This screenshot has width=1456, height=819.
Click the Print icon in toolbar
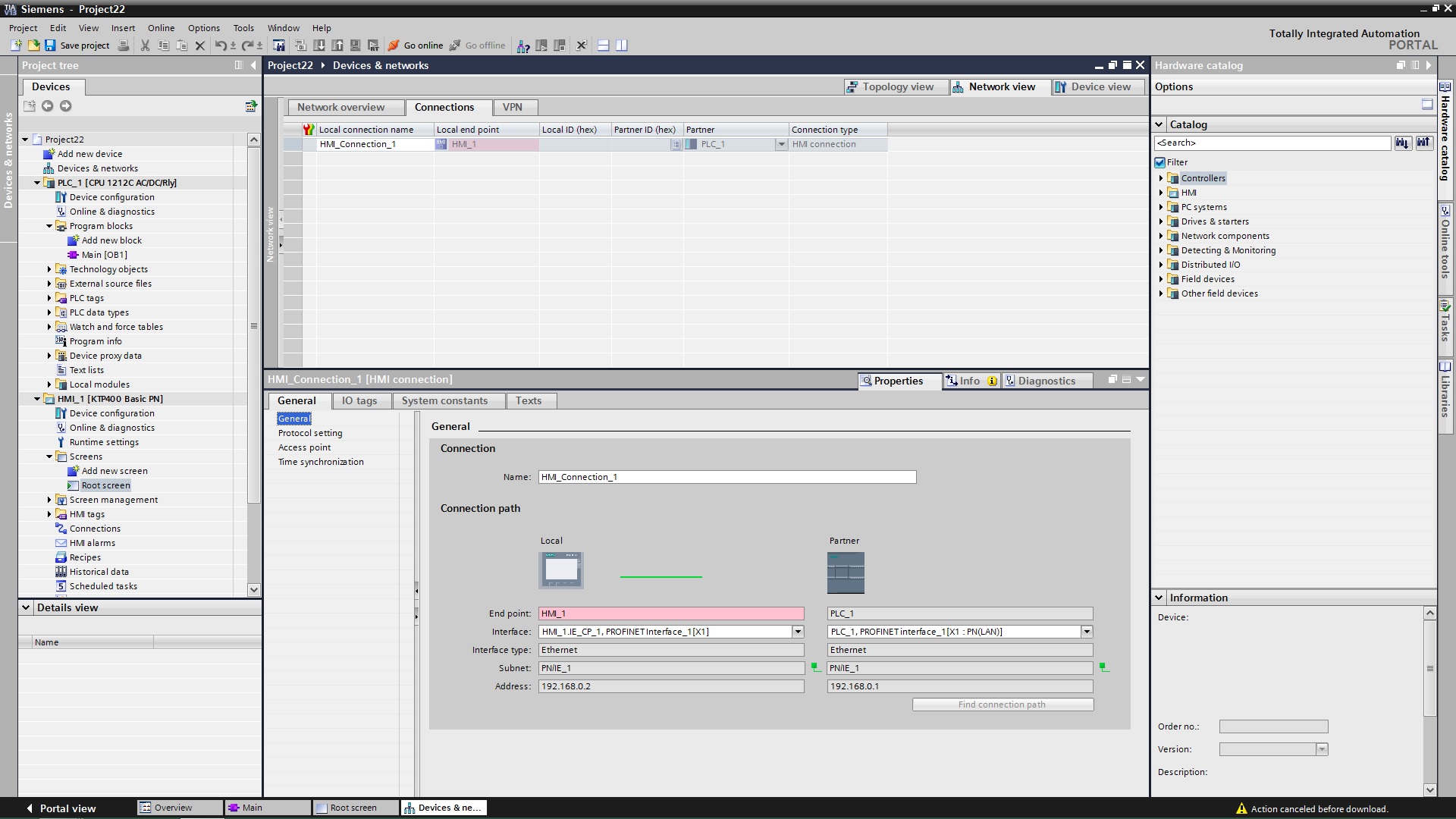tap(125, 45)
